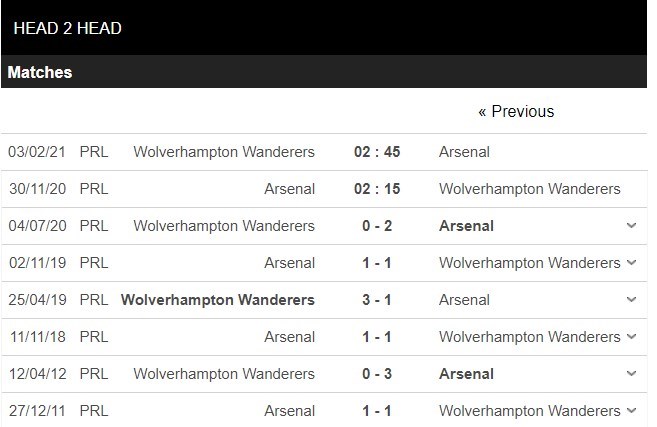Viewport: 657px width, 427px height.
Task: Expand the 04/07/20 match row chevron
Action: click(631, 226)
